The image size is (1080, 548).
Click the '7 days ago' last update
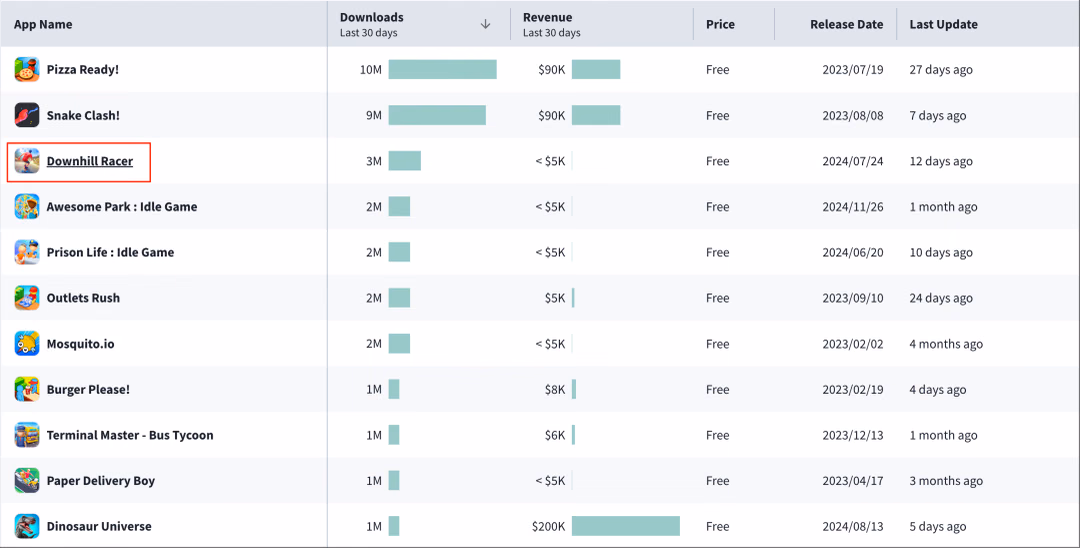pos(937,115)
